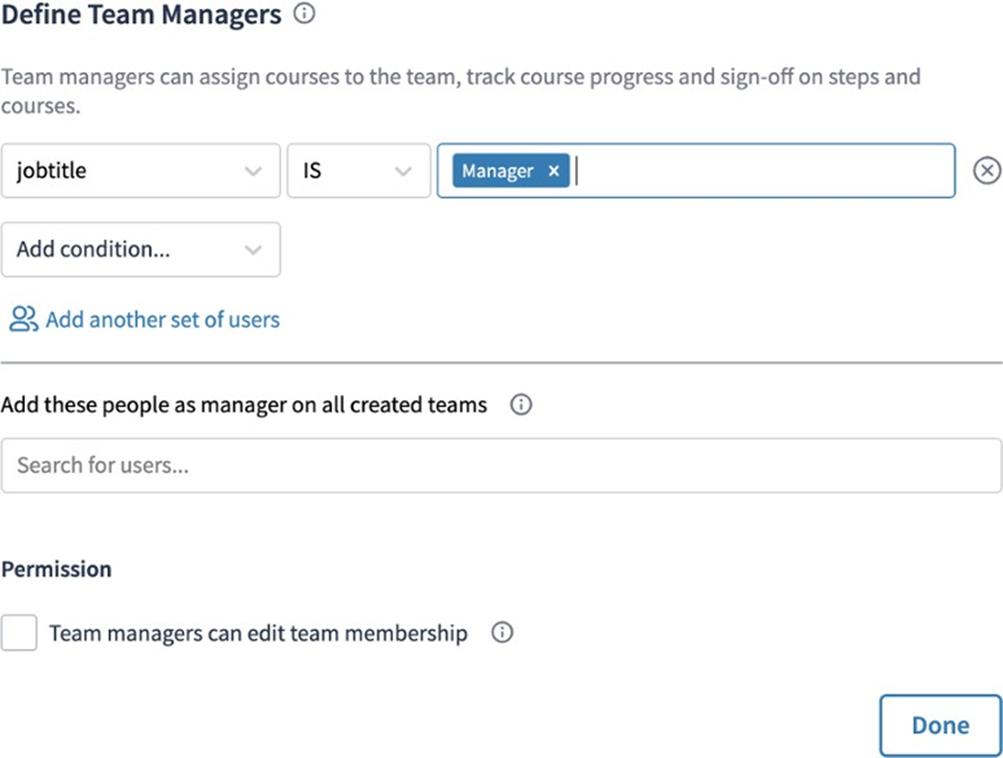This screenshot has height=758, width=1003.
Task: Click the info icon beside Define Team Managers
Action: pyautogui.click(x=304, y=15)
